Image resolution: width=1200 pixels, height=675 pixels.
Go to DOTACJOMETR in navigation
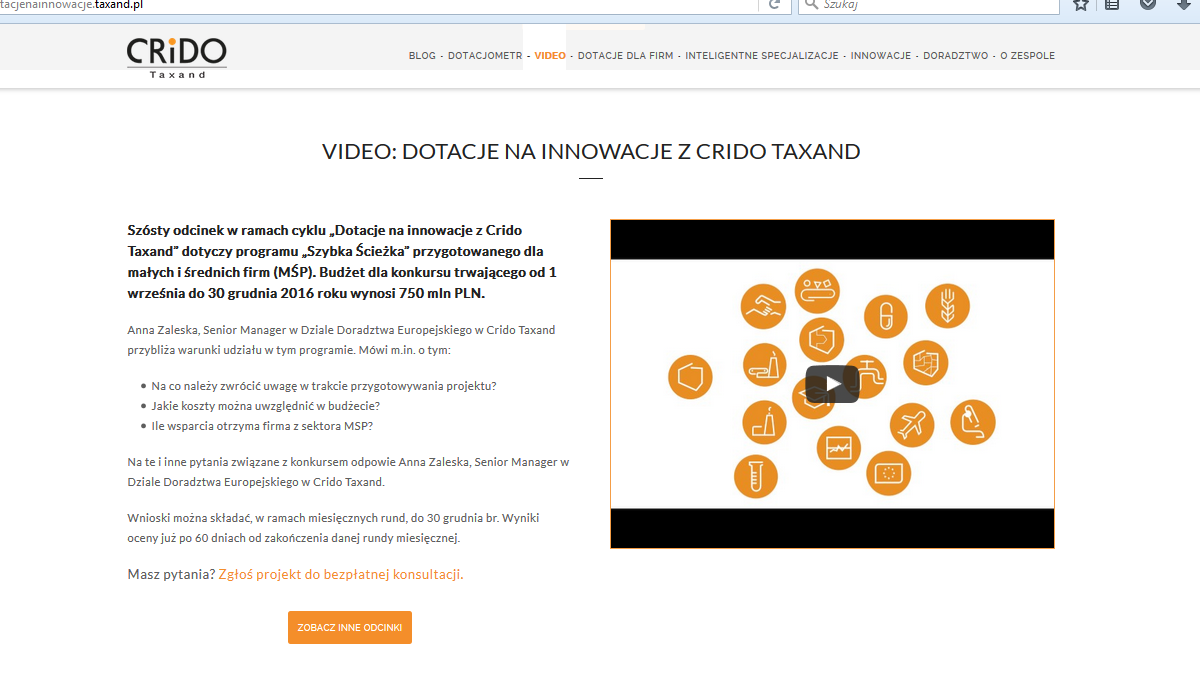[485, 56]
